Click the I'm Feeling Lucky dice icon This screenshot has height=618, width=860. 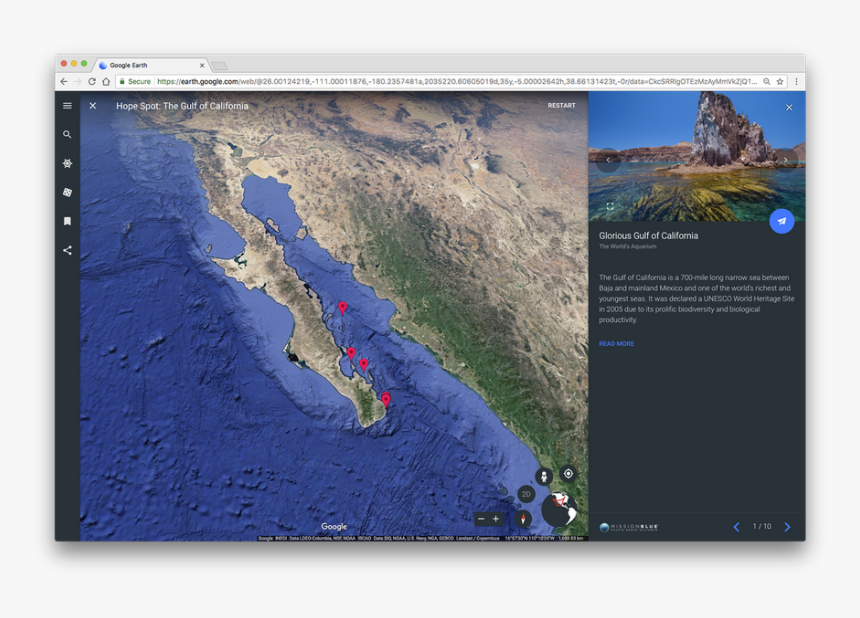[x=67, y=192]
